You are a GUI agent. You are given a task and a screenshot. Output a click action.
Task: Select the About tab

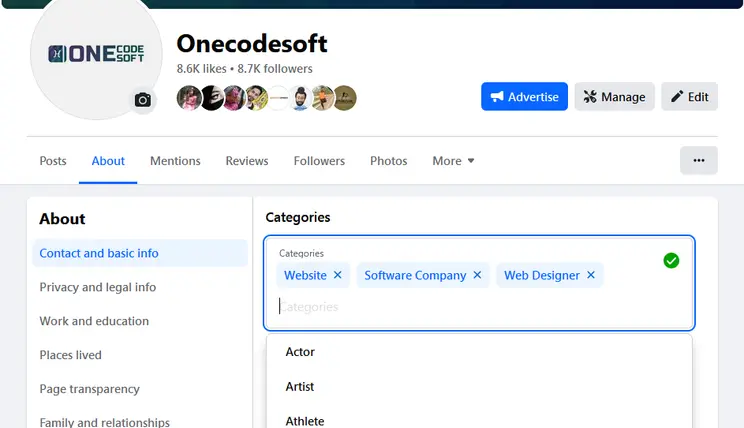[108, 161]
